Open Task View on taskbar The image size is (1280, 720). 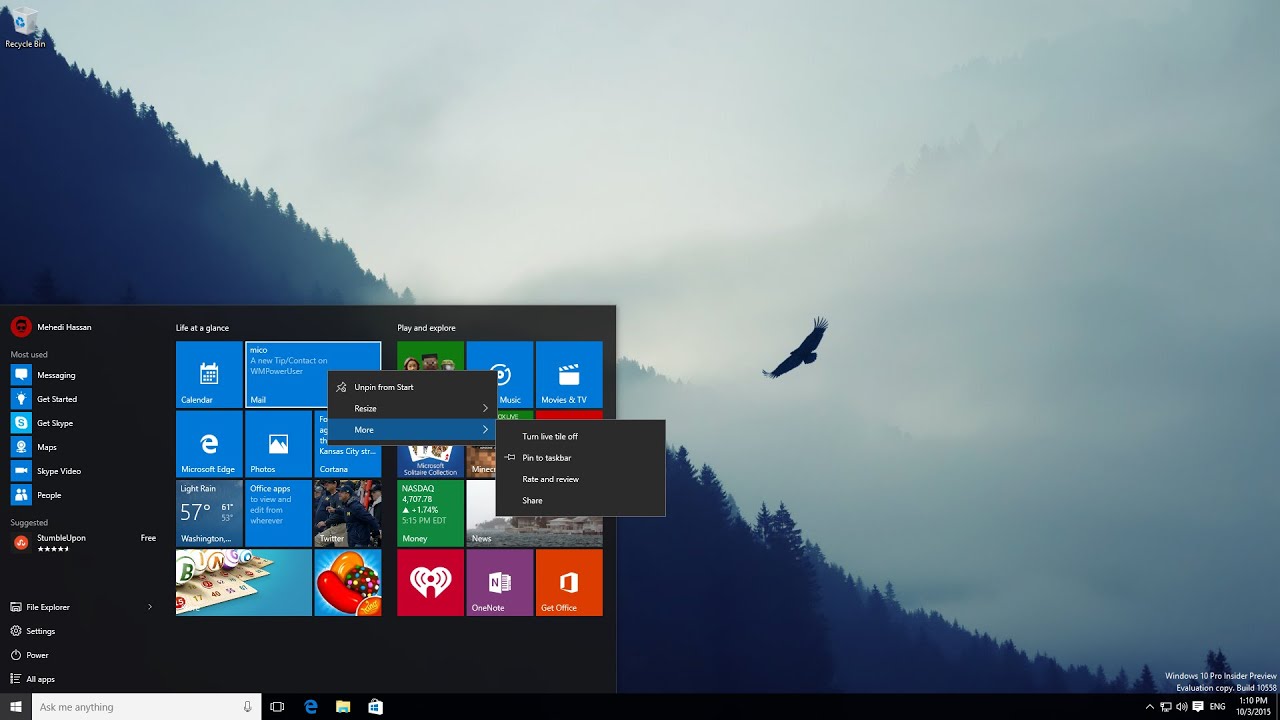[278, 707]
